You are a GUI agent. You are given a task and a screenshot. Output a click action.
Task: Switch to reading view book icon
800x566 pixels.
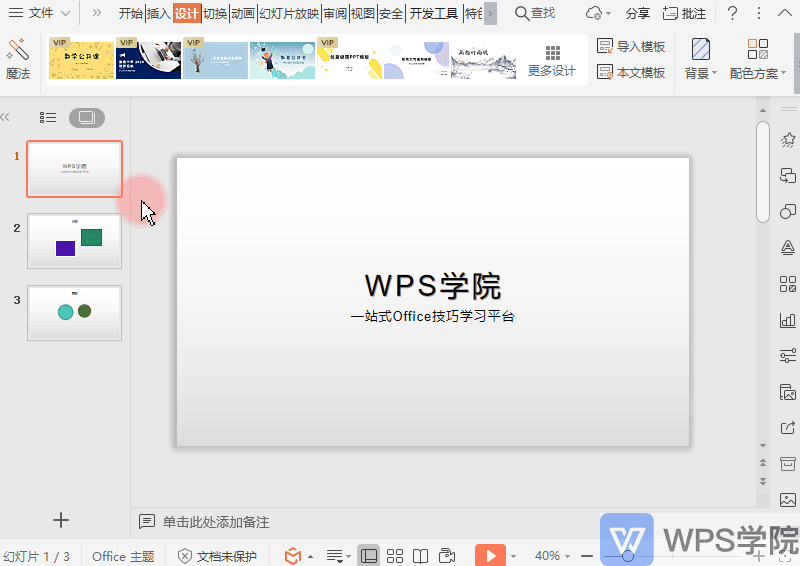tap(420, 556)
